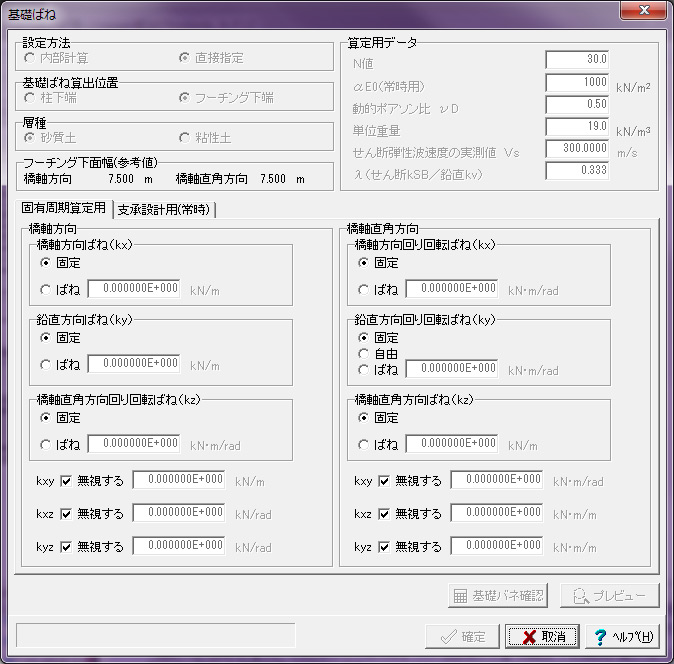Click the αE0(常時用) value field
The image size is (674, 664).
click(x=577, y=82)
